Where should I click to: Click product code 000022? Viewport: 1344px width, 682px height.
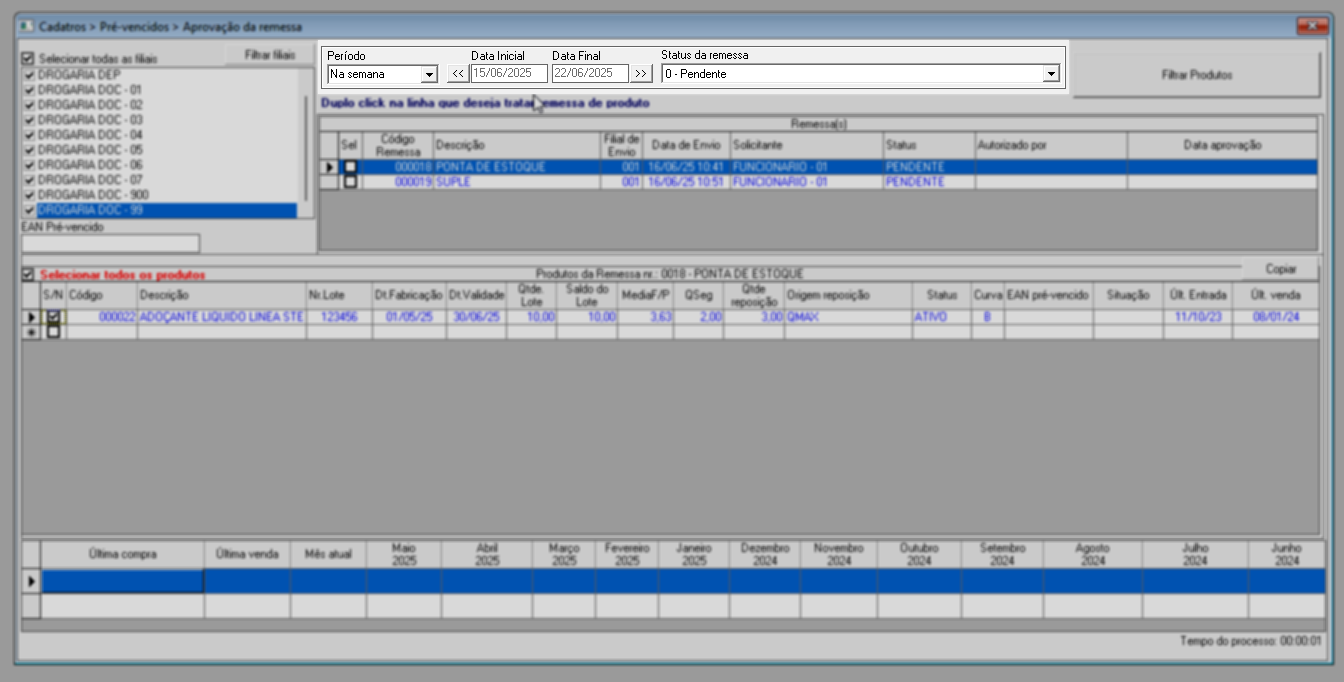pyautogui.click(x=101, y=317)
